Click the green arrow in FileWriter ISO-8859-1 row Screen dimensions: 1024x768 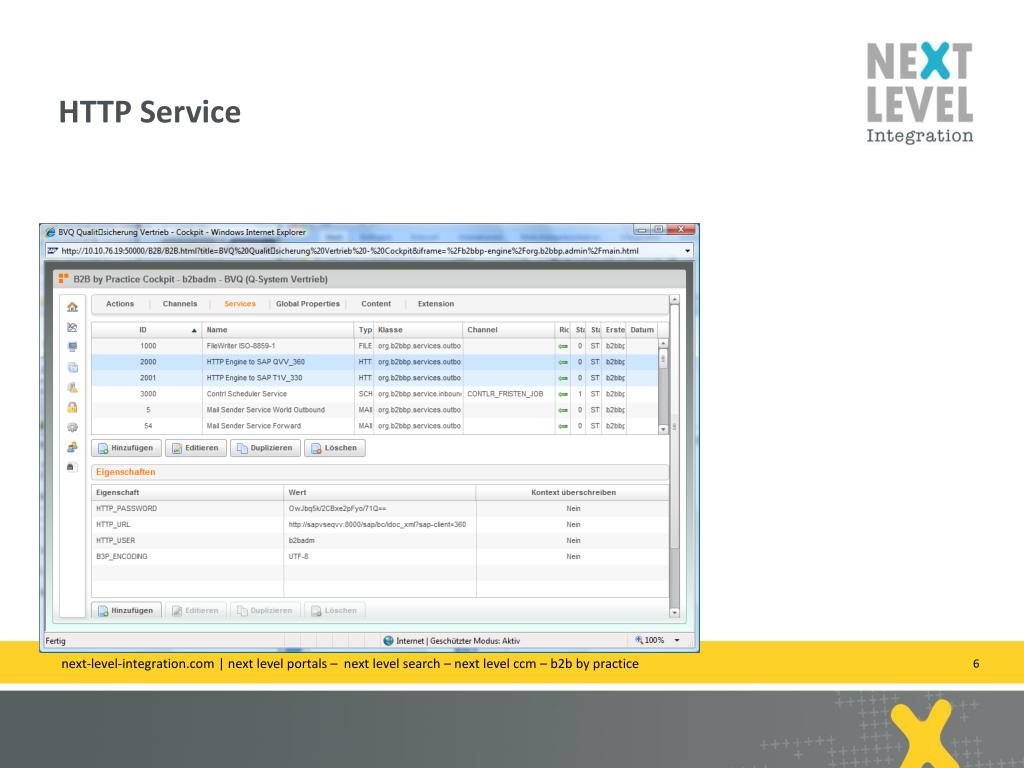pos(563,346)
